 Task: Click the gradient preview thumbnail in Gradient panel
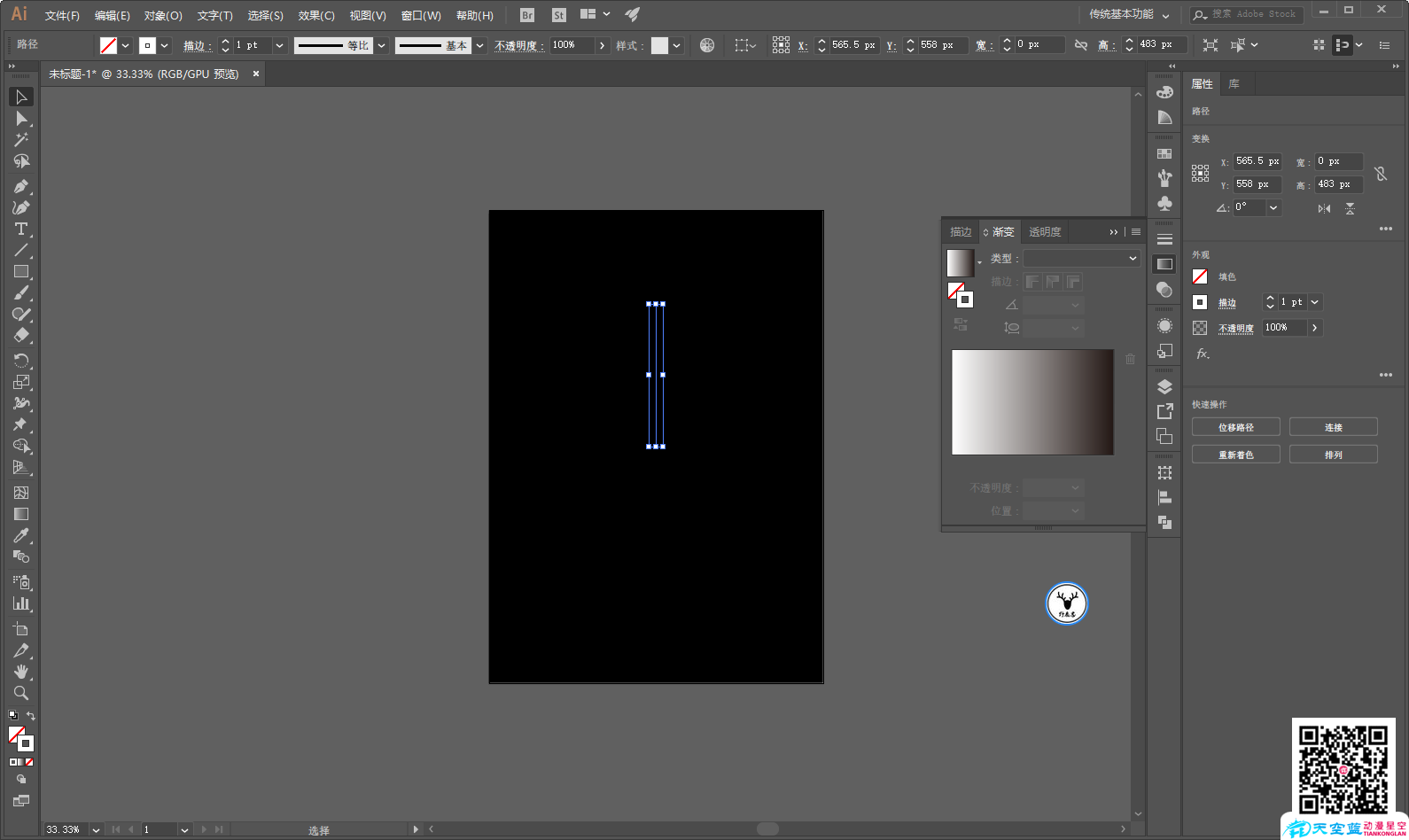(x=960, y=262)
